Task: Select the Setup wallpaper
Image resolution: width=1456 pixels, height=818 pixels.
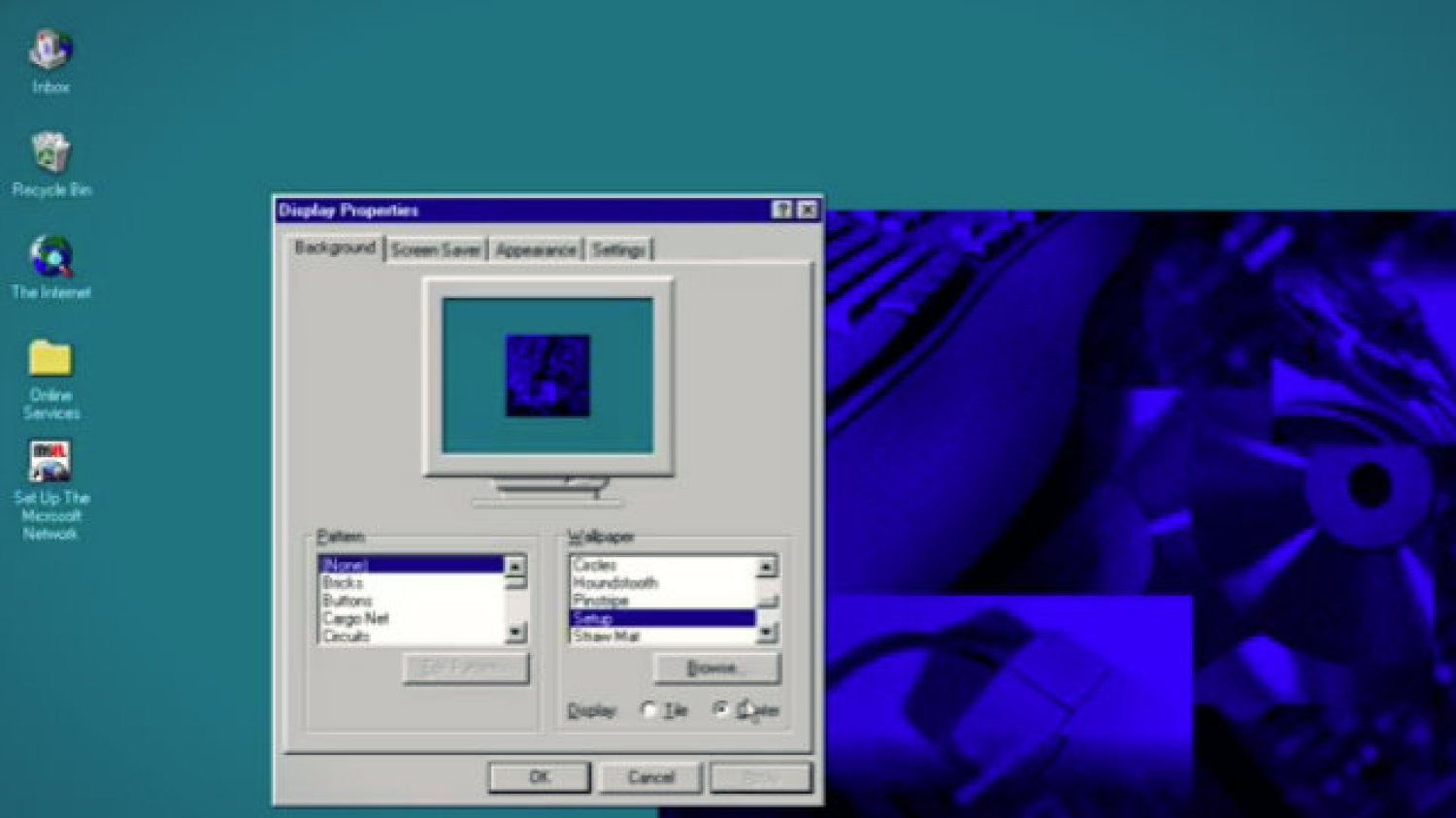Action: [x=663, y=618]
